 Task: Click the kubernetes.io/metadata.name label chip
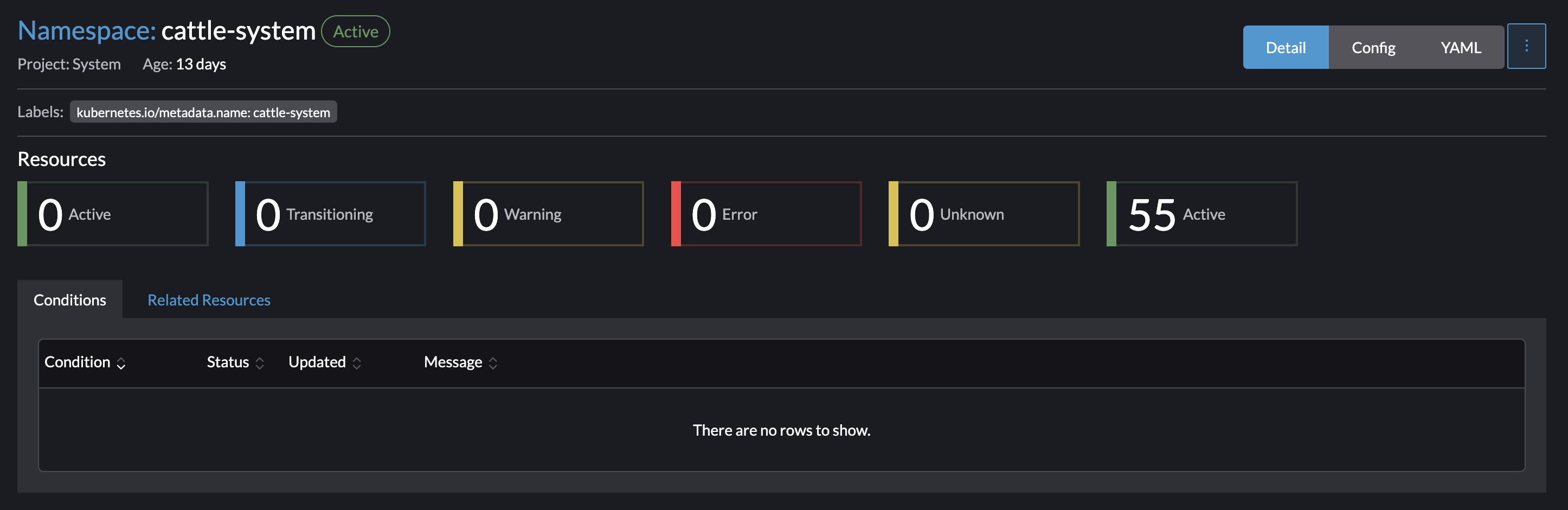click(203, 112)
